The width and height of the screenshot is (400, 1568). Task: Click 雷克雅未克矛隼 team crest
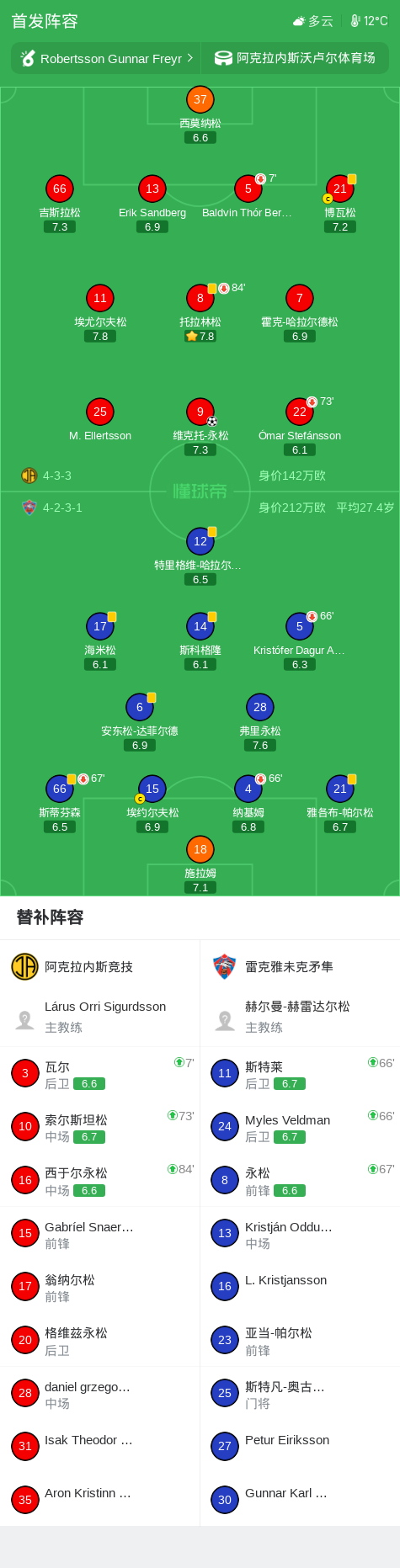click(x=225, y=966)
